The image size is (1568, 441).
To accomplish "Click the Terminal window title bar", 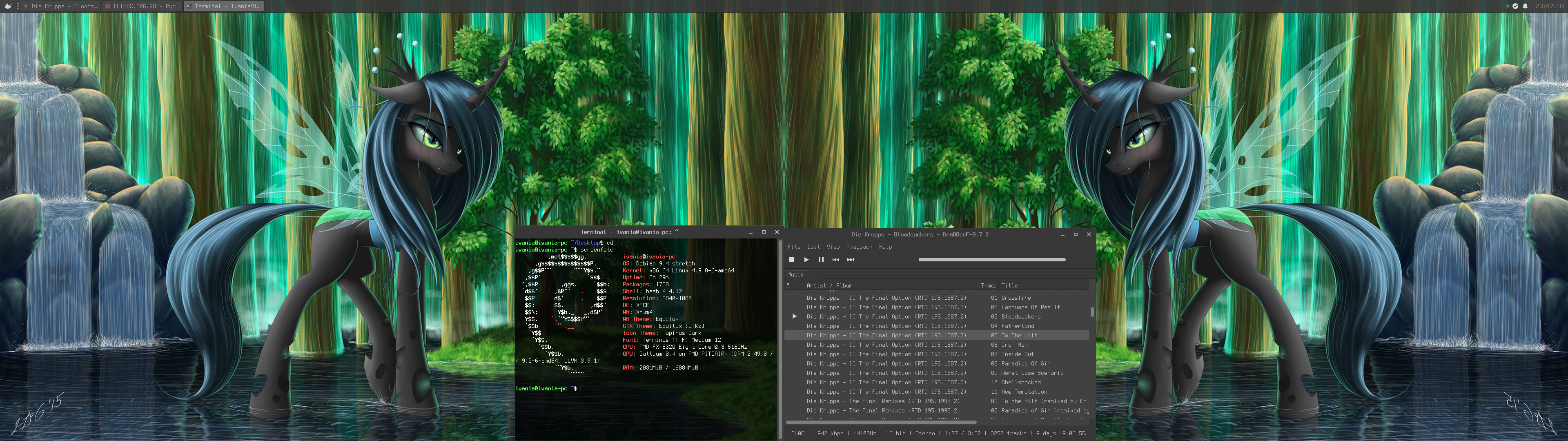I will (629, 232).
